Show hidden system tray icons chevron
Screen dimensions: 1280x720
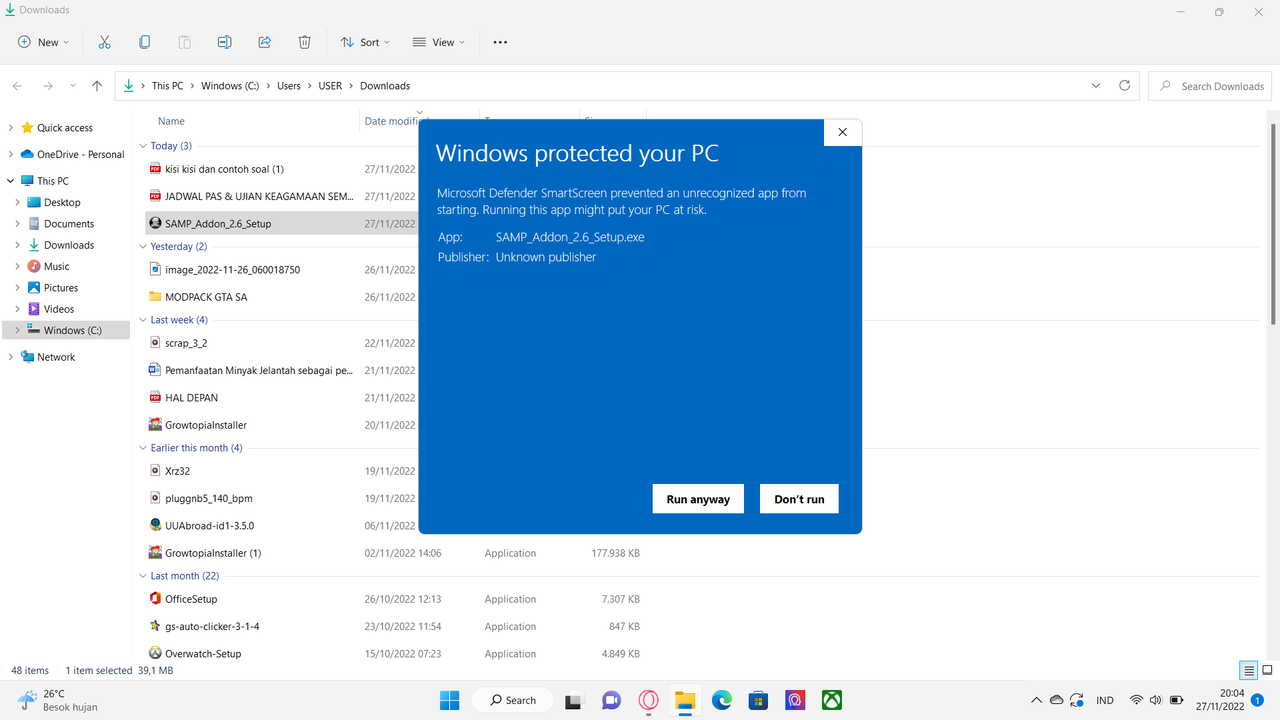[1035, 700]
